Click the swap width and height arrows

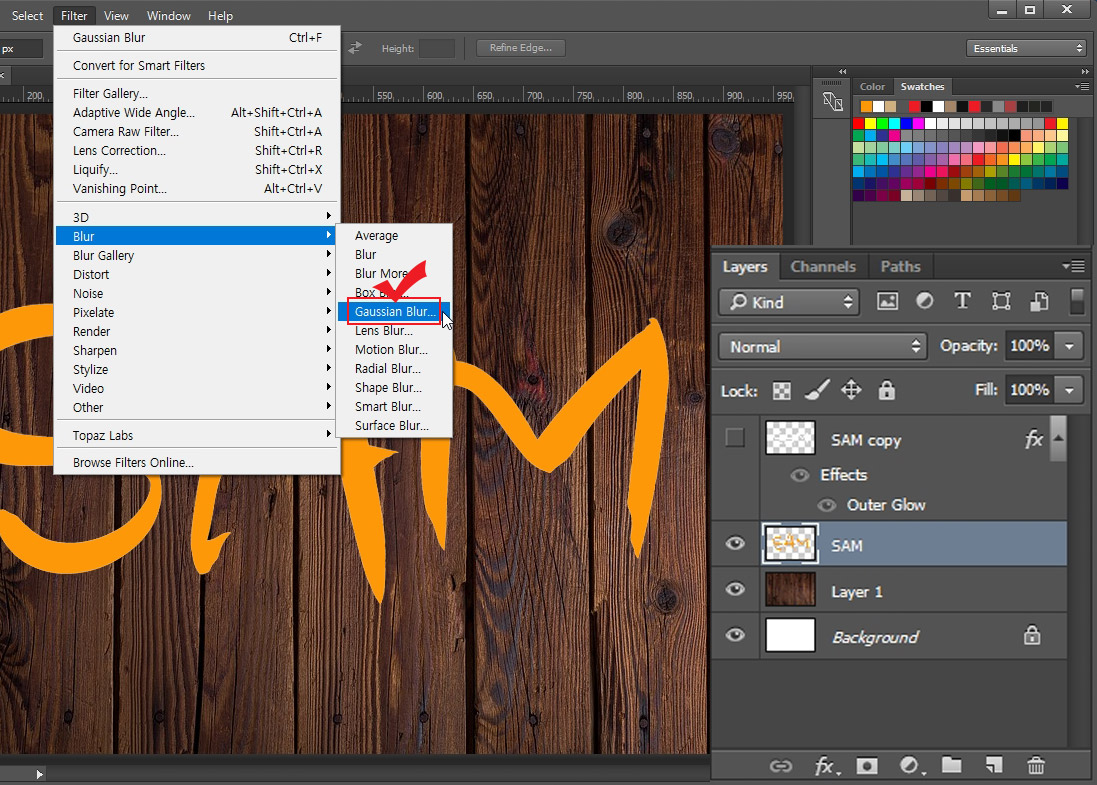(355, 48)
